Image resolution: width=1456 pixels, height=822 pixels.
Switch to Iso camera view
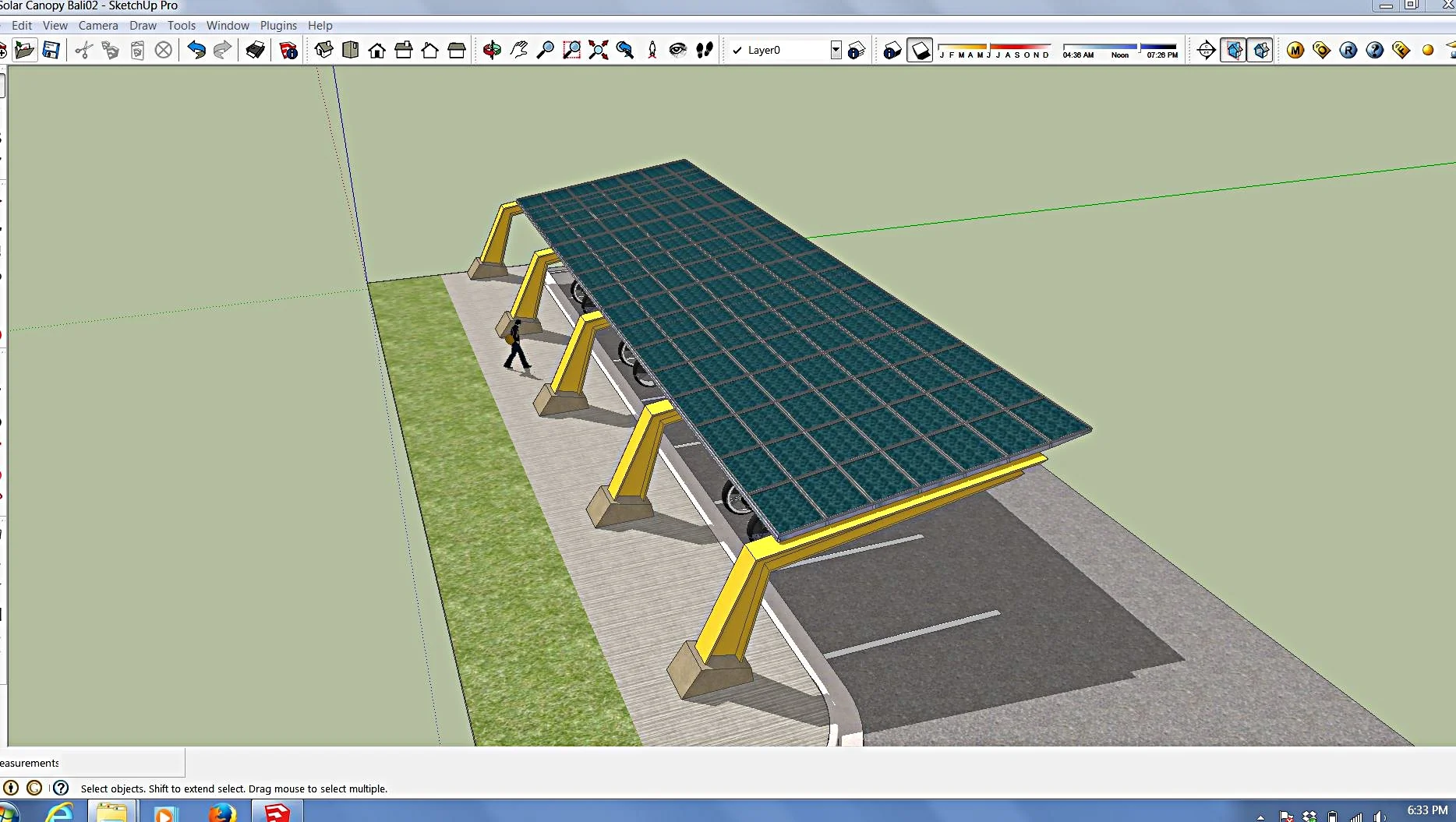click(x=323, y=49)
